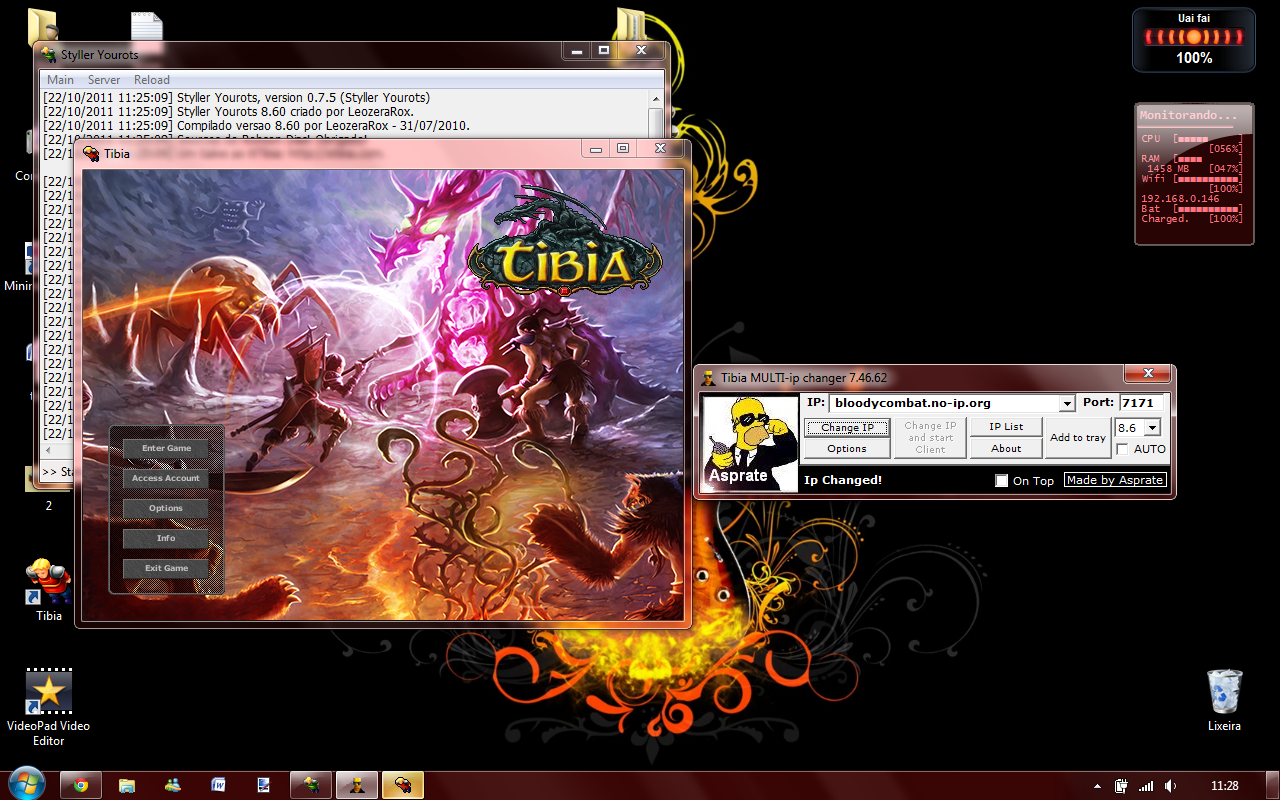Open the Tibia desktop shortcut icon
Viewport: 1280px width, 800px height.
pyautogui.click(x=48, y=582)
